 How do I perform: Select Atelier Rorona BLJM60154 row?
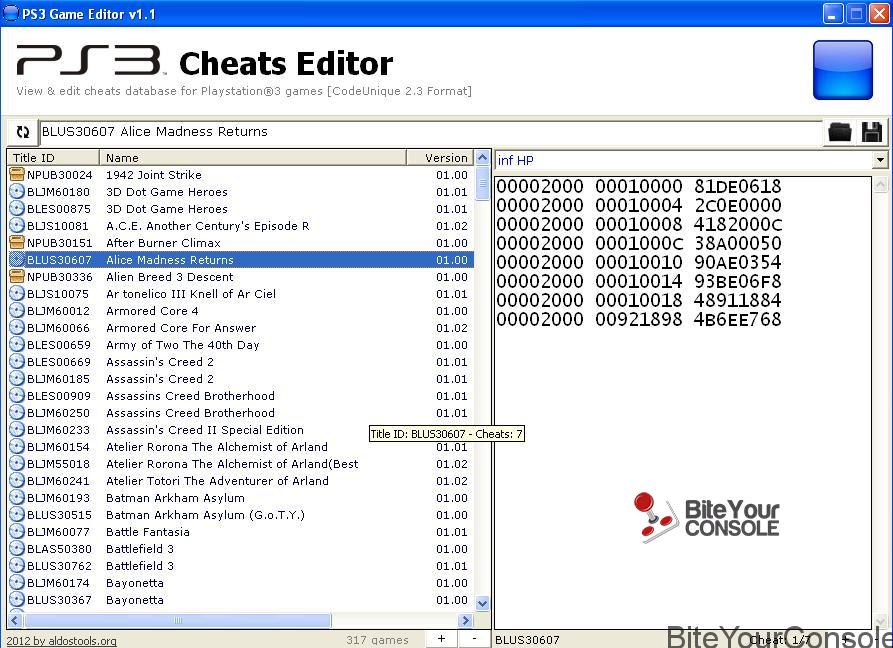coord(241,447)
